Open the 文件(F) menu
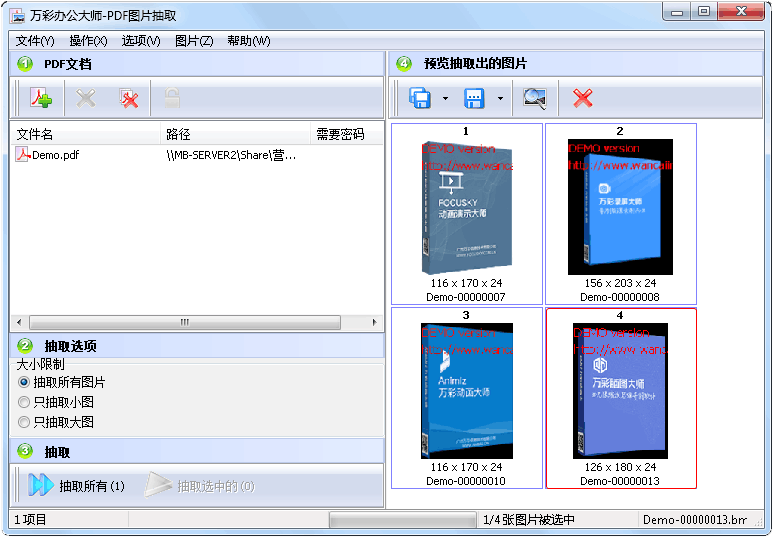 coord(35,41)
